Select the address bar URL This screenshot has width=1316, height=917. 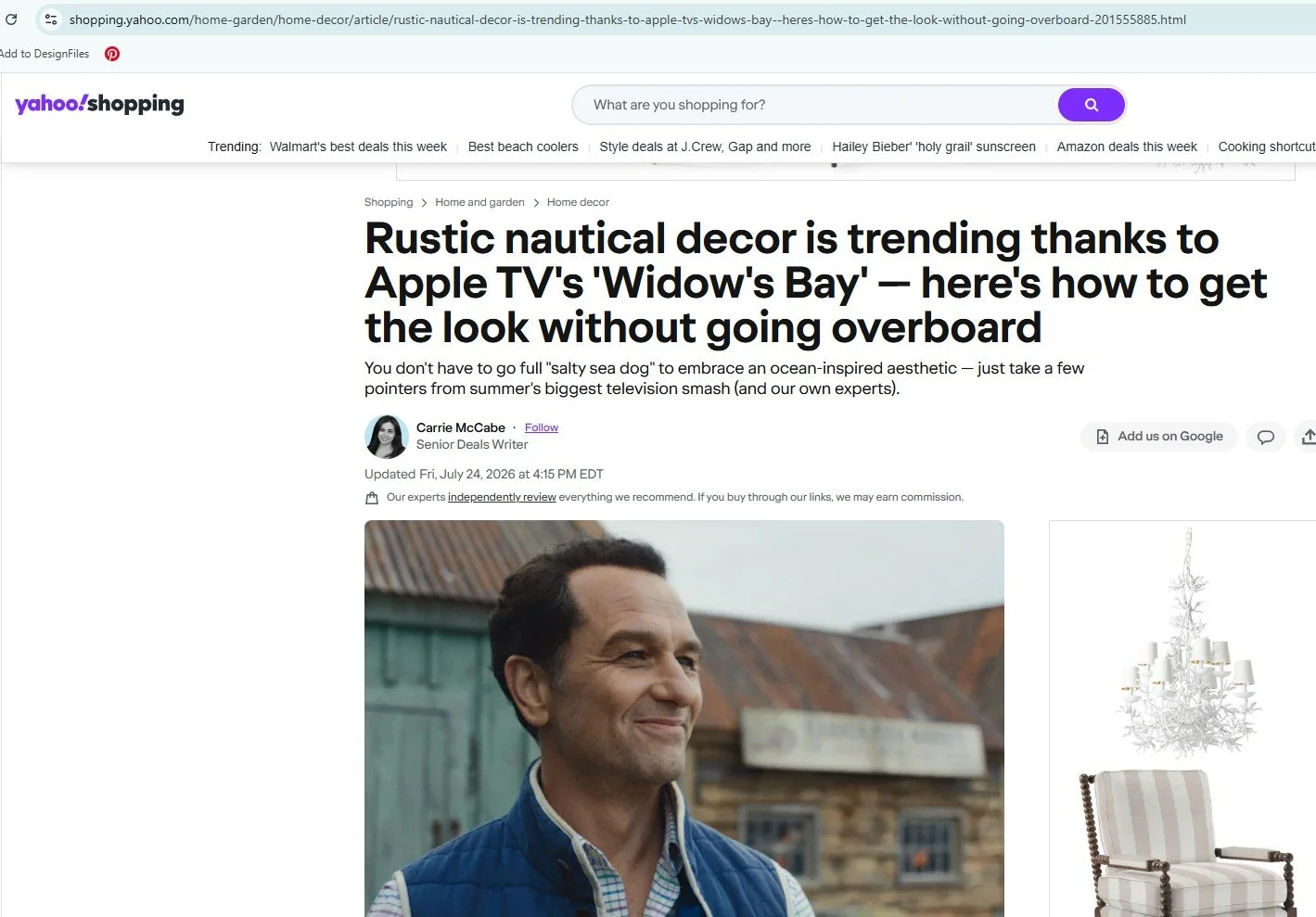pos(628,19)
